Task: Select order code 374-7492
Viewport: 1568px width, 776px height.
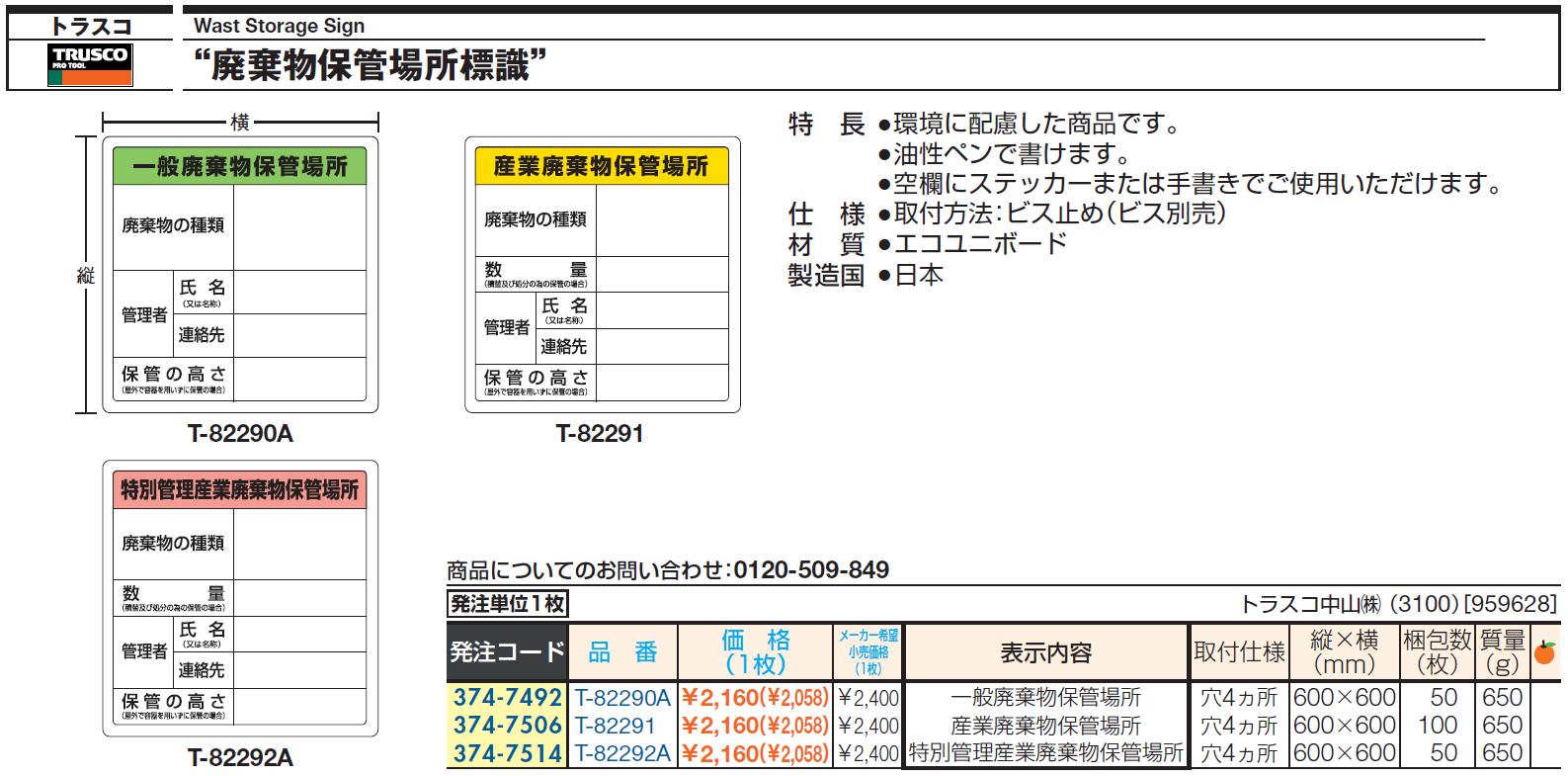Action: tap(508, 697)
